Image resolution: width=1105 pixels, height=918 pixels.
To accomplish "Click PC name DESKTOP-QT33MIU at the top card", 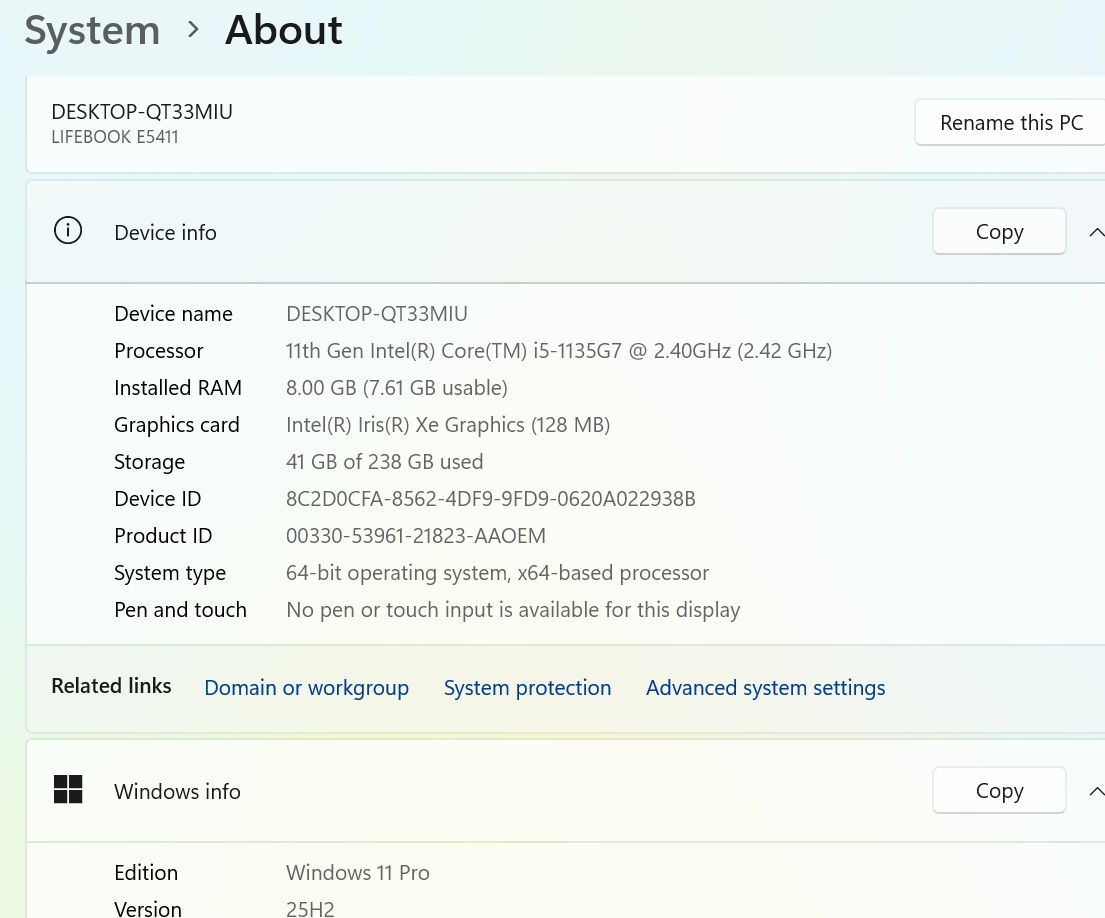I will point(142,111).
